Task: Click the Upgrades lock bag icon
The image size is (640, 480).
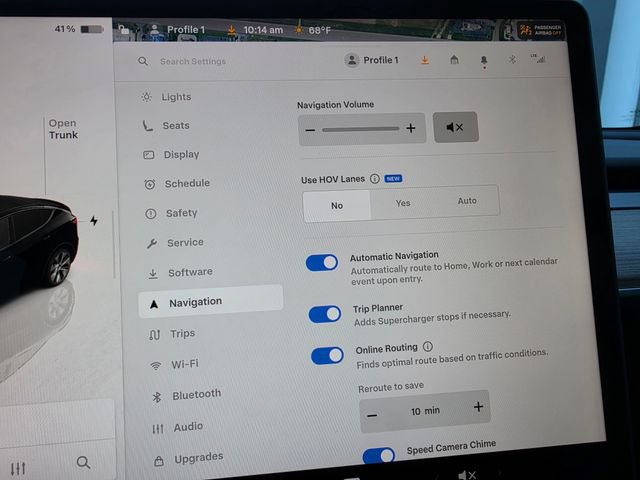Action: tap(159, 461)
